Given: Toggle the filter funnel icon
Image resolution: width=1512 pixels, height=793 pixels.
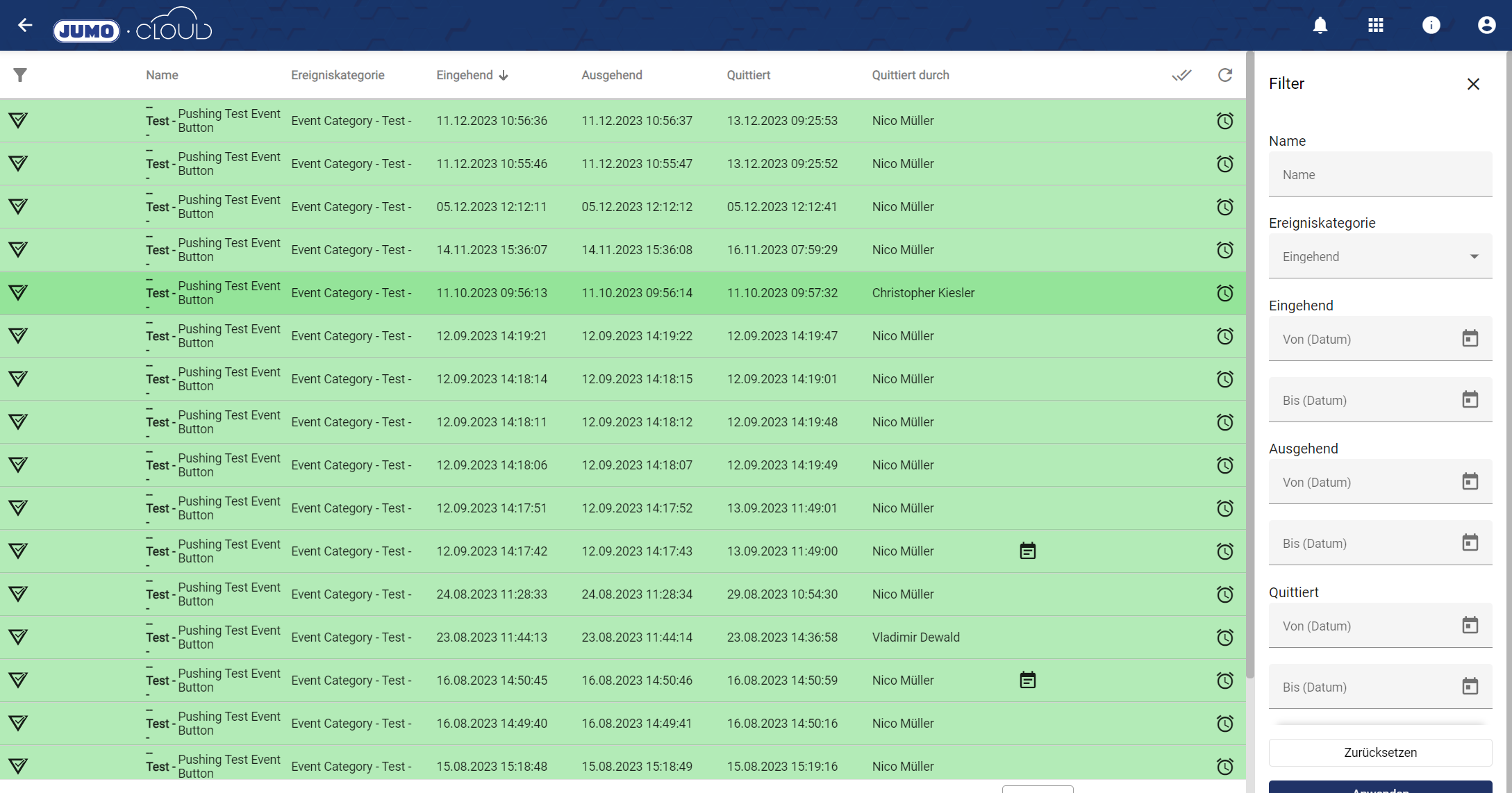Looking at the screenshot, I should tap(20, 75).
